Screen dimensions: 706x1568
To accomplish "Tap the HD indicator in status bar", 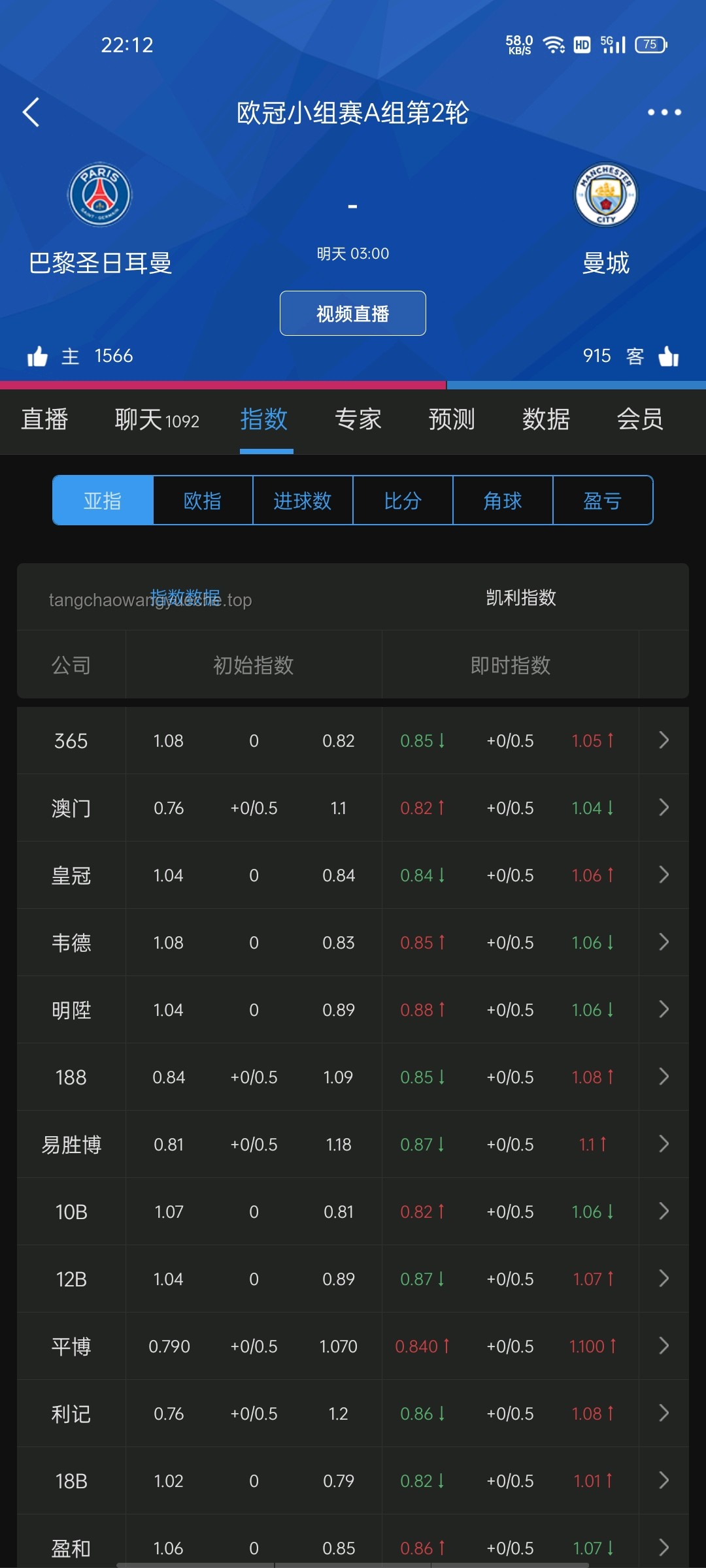I will coord(582,44).
